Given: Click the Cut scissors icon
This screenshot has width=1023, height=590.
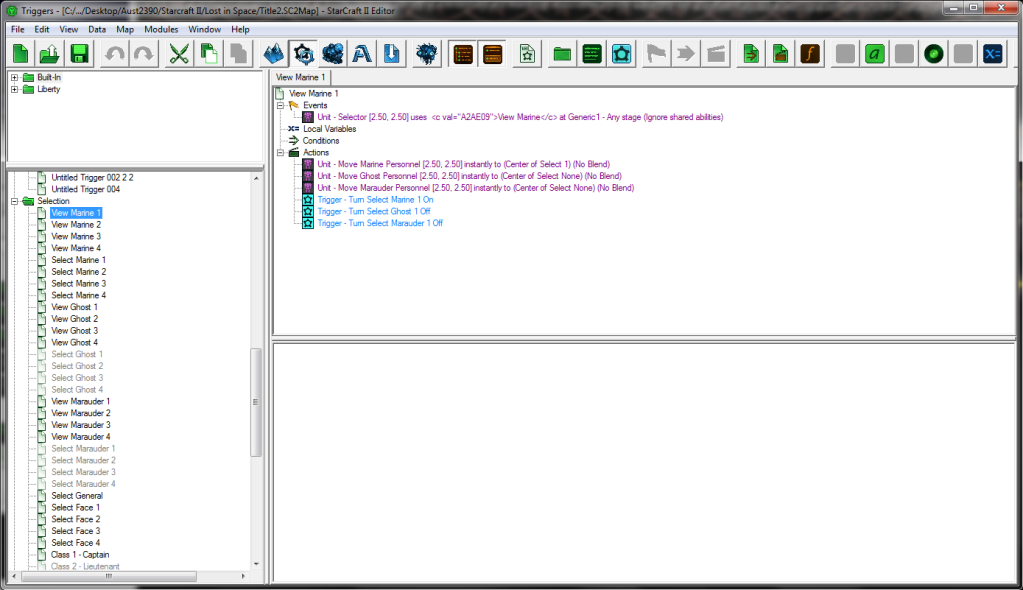Looking at the screenshot, I should coord(179,54).
